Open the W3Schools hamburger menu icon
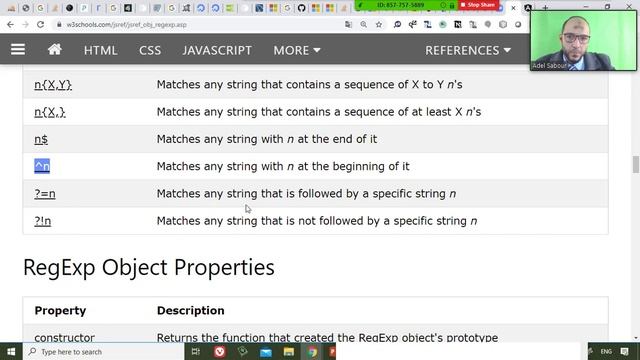This screenshot has height=360, width=640. pos(18,49)
